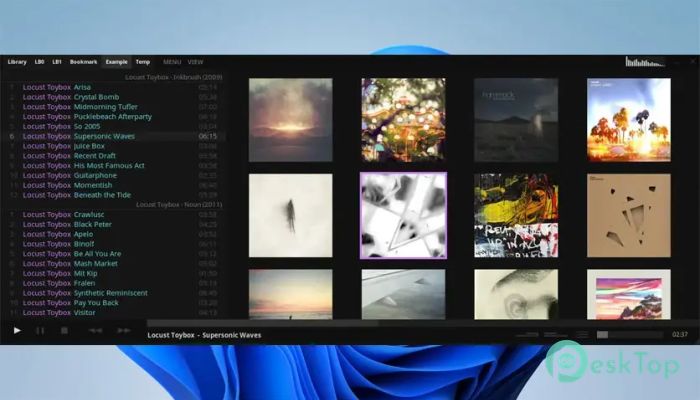The width and height of the screenshot is (700, 400).
Task: Select the track So 2005
Action: pos(114,126)
